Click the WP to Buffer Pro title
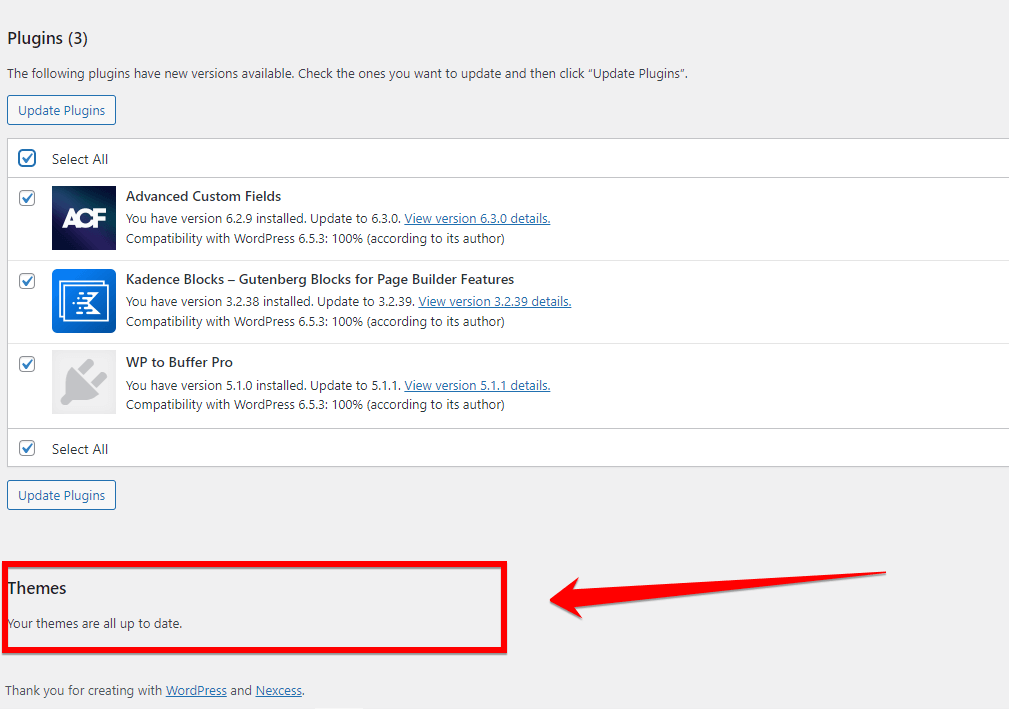 click(179, 362)
